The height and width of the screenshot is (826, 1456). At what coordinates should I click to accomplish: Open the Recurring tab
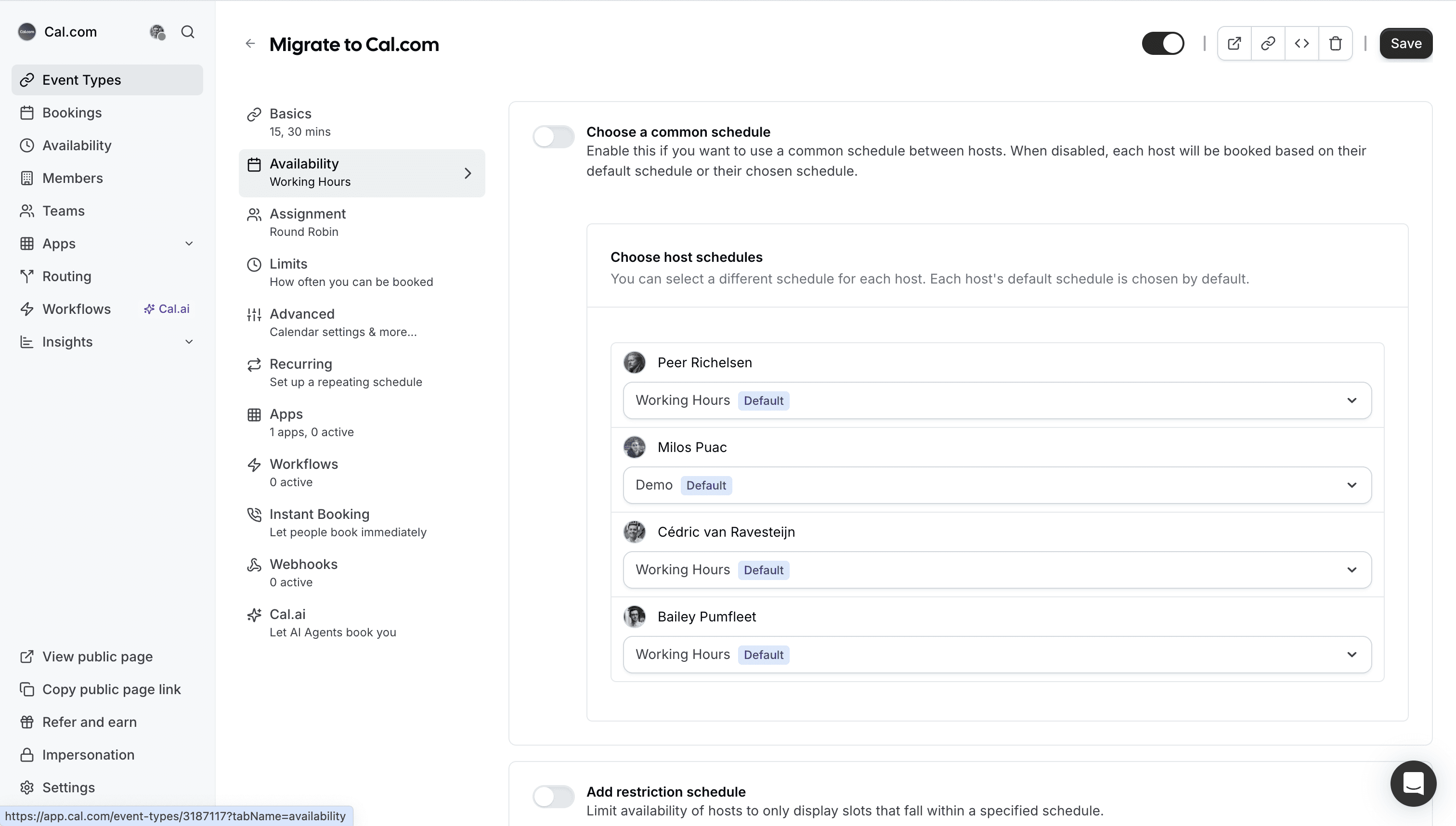[362, 373]
